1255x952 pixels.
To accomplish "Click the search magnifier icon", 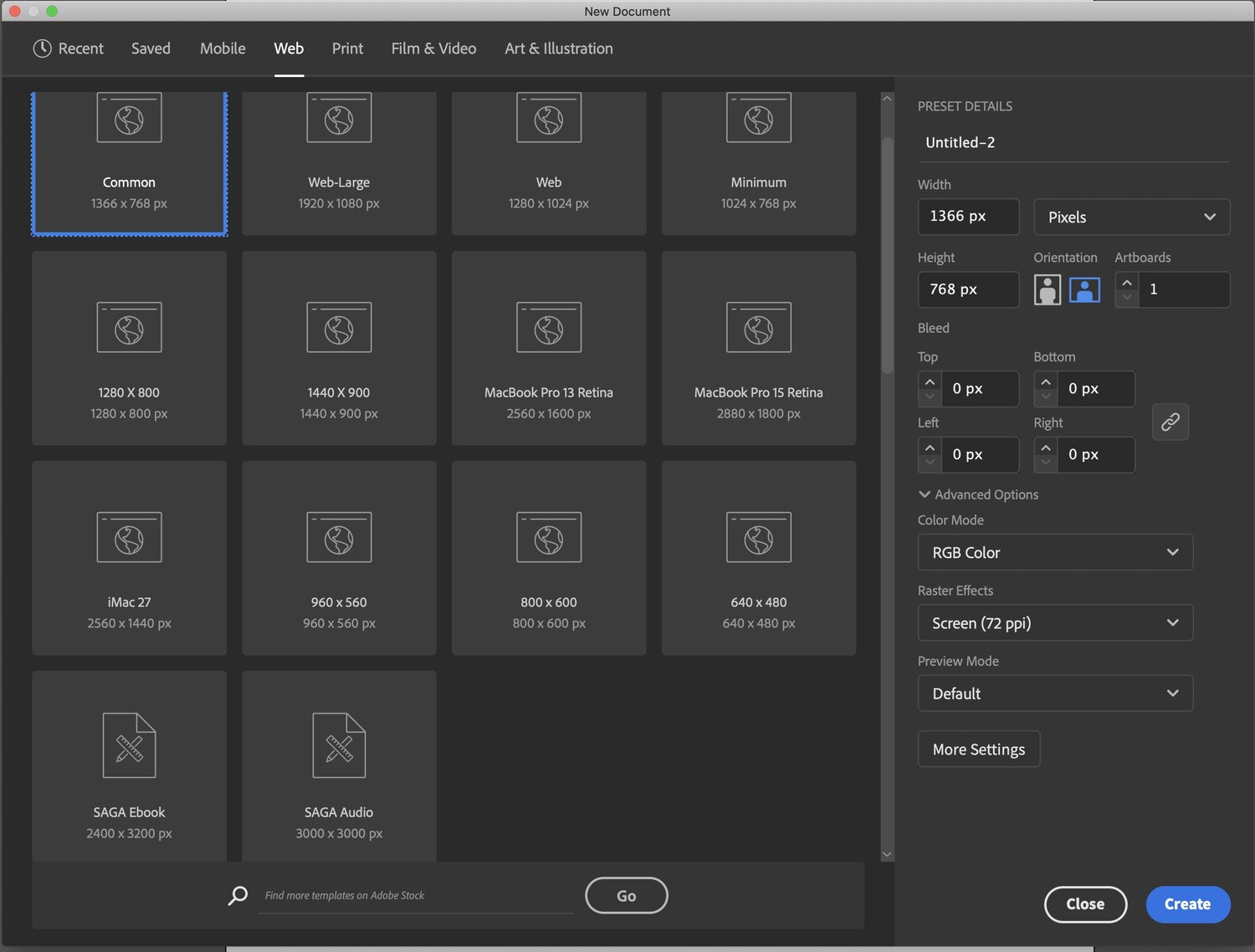I will 238,895.
